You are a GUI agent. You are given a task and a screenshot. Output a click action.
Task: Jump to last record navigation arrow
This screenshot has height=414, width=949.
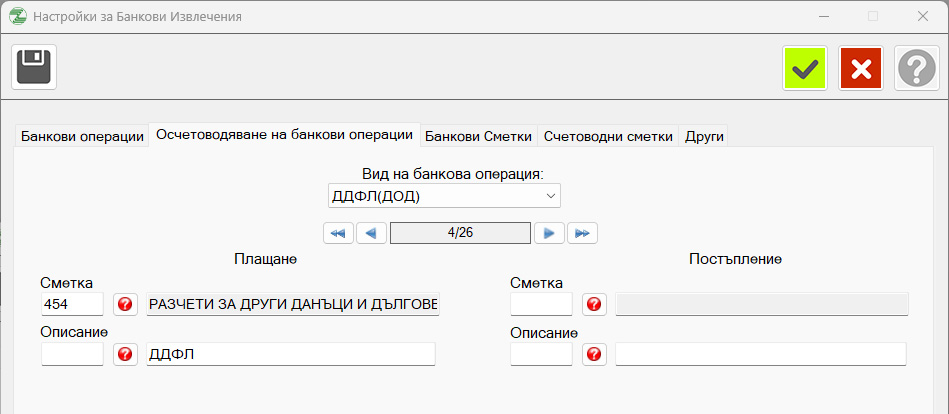point(582,233)
